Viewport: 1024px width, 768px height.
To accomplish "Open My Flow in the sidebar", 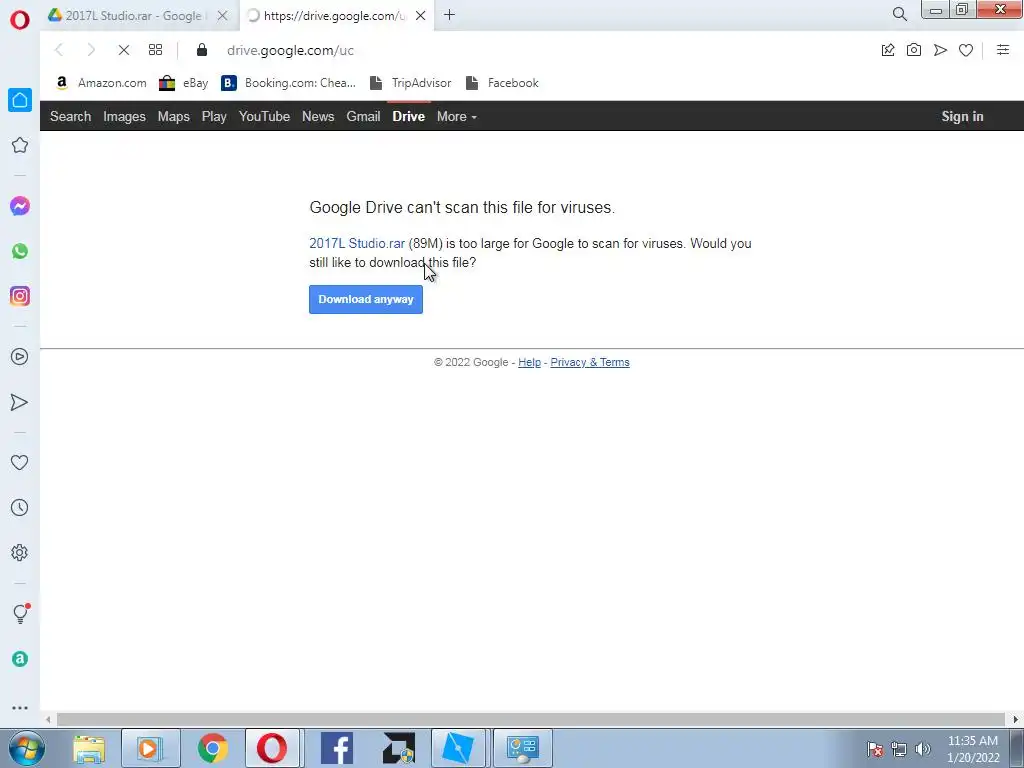I will point(20,402).
